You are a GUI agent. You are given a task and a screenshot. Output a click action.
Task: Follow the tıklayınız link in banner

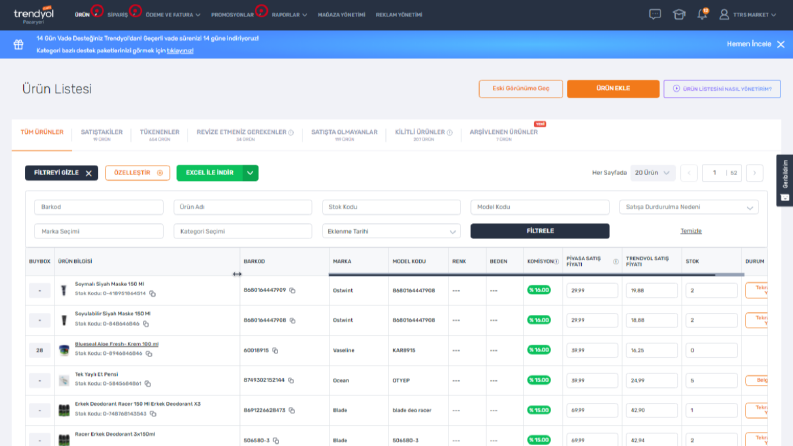coord(180,51)
